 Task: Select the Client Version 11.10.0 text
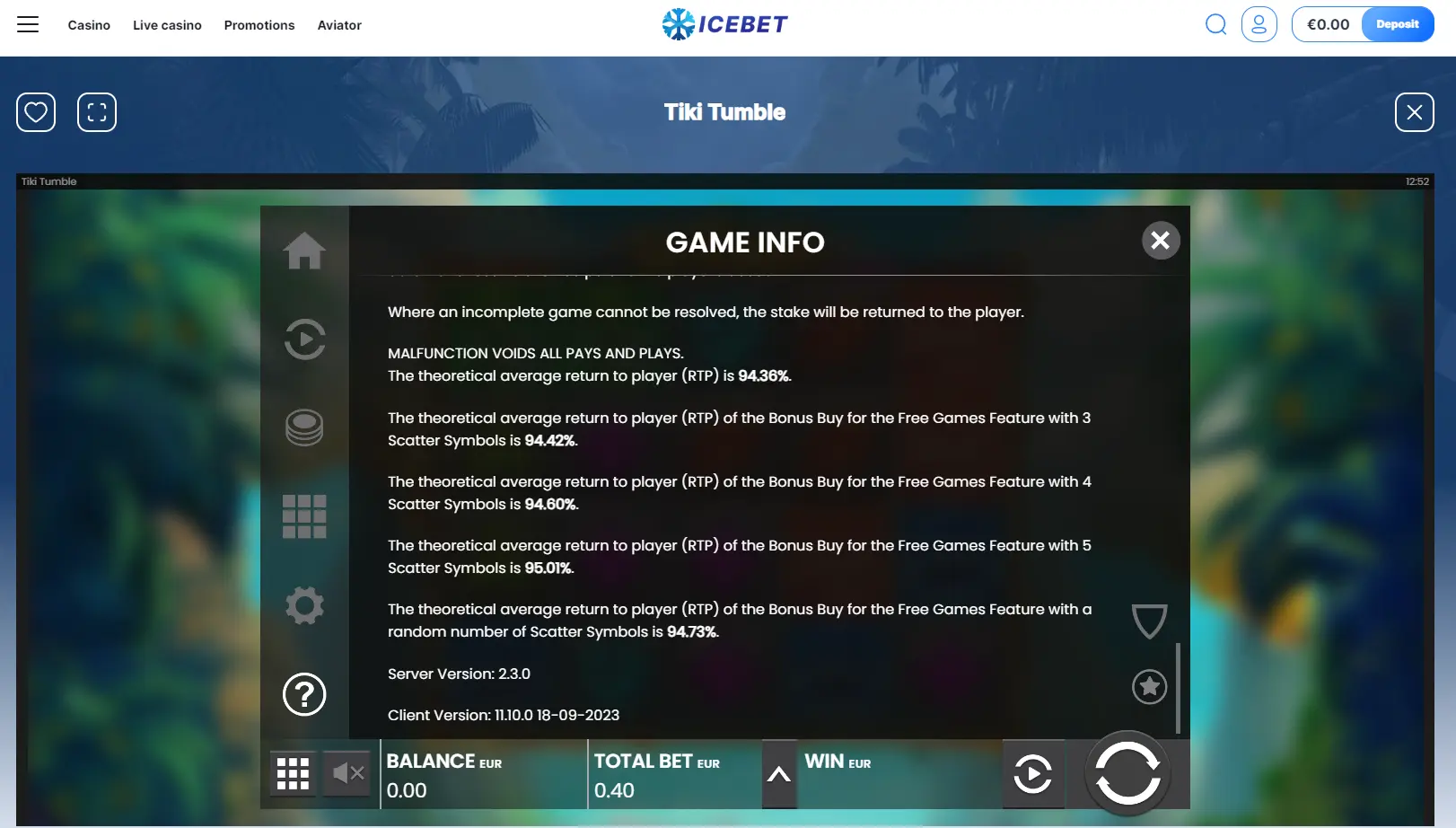pyautogui.click(x=504, y=715)
